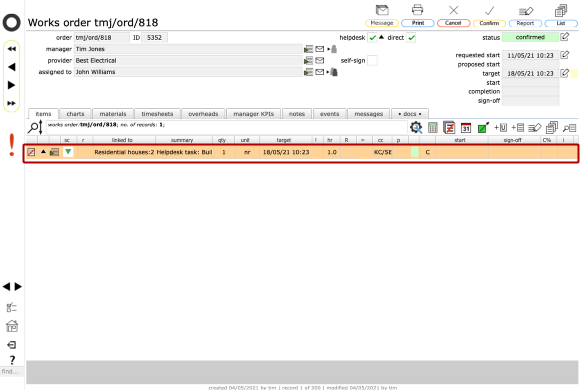580x390 pixels.
Task: Toggle the self-sign checkbox
Action: 372,60
